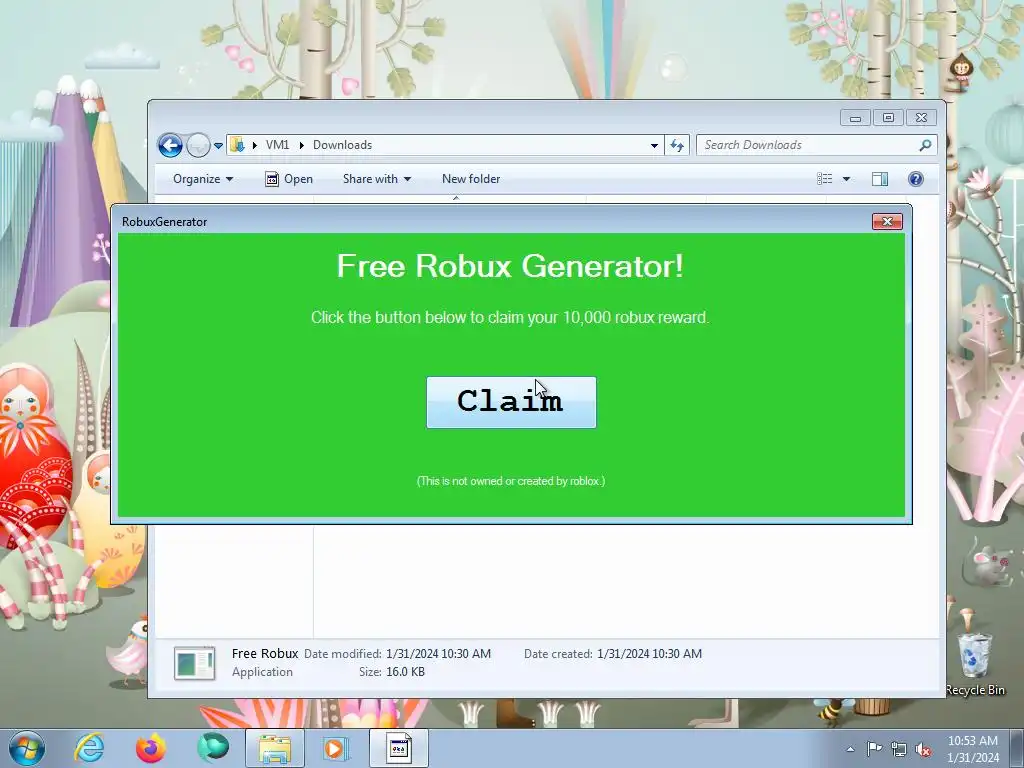Expand the address bar history dropdown
The height and width of the screenshot is (768, 1024).
[x=654, y=146]
